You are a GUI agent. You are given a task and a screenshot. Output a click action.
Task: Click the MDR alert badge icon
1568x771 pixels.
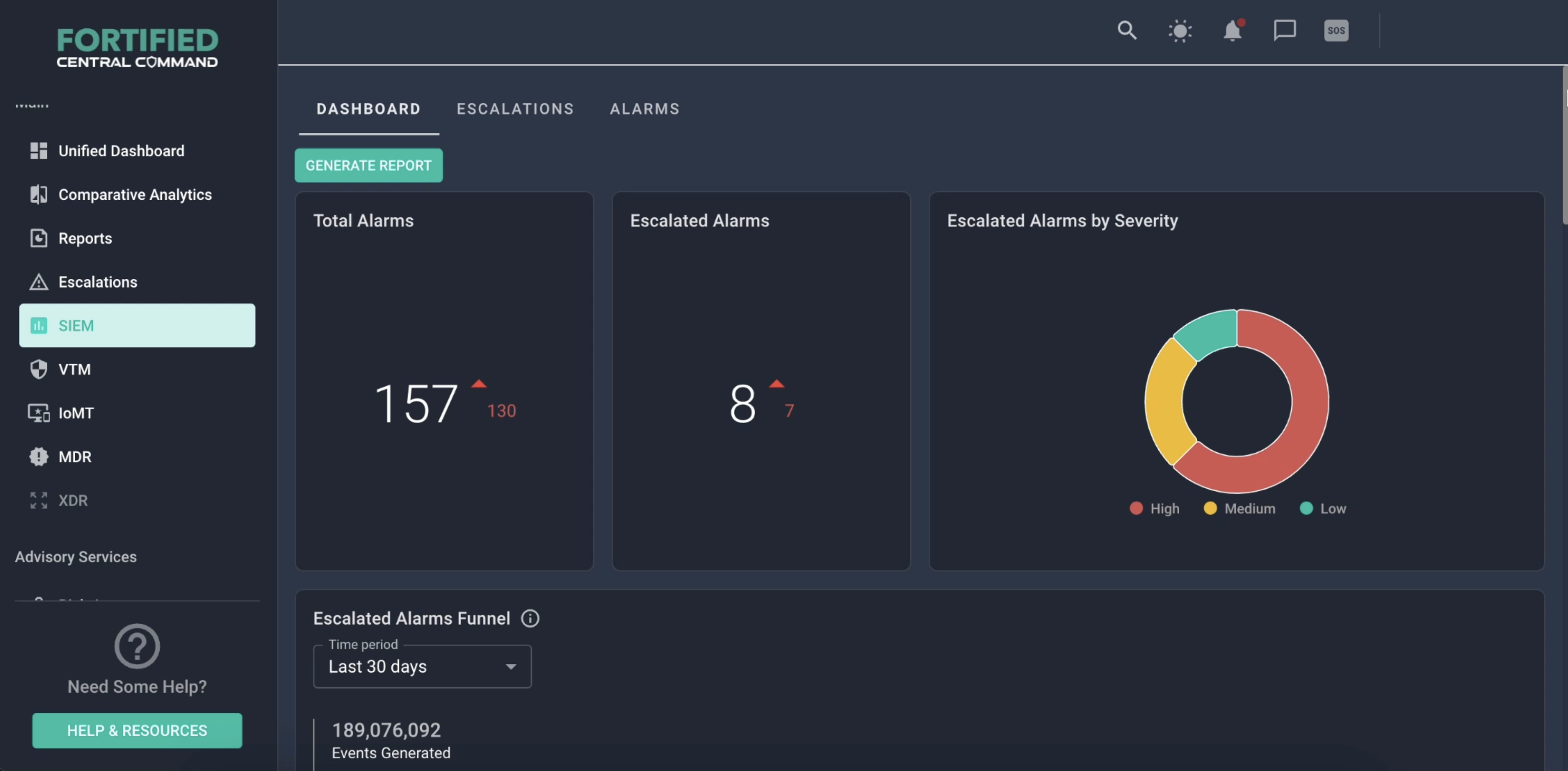38,456
